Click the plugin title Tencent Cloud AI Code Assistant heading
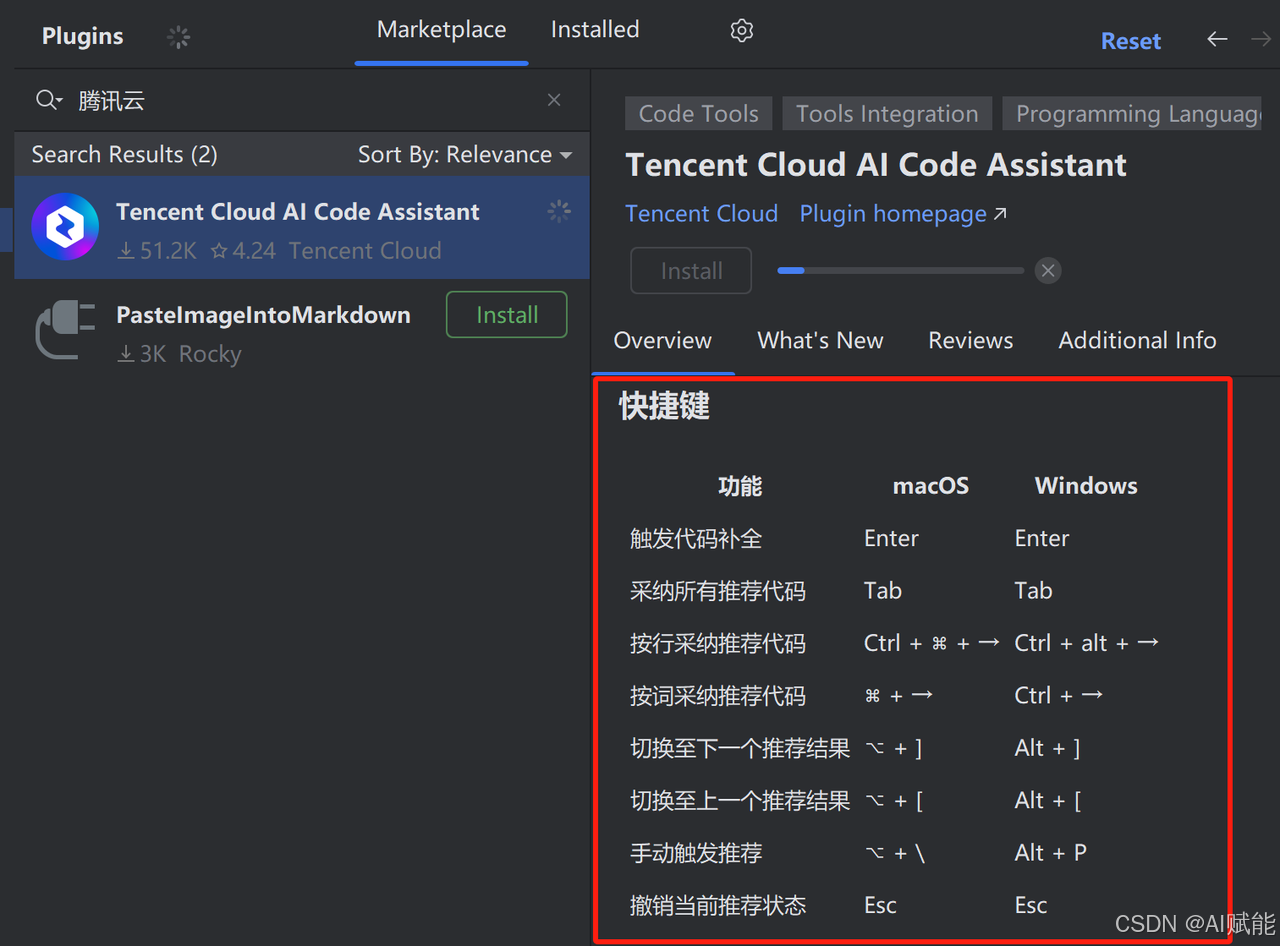The image size is (1280, 946). pos(876,165)
